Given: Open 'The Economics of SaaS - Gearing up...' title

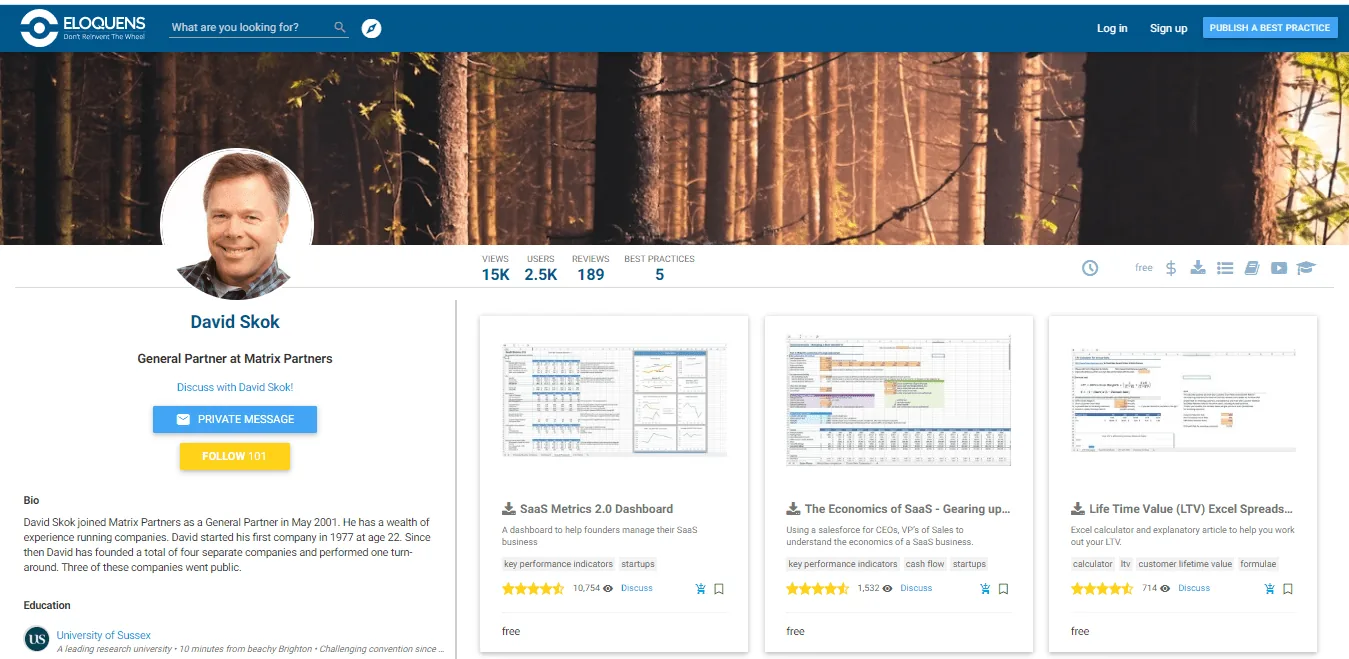Looking at the screenshot, I should pyautogui.click(x=907, y=508).
